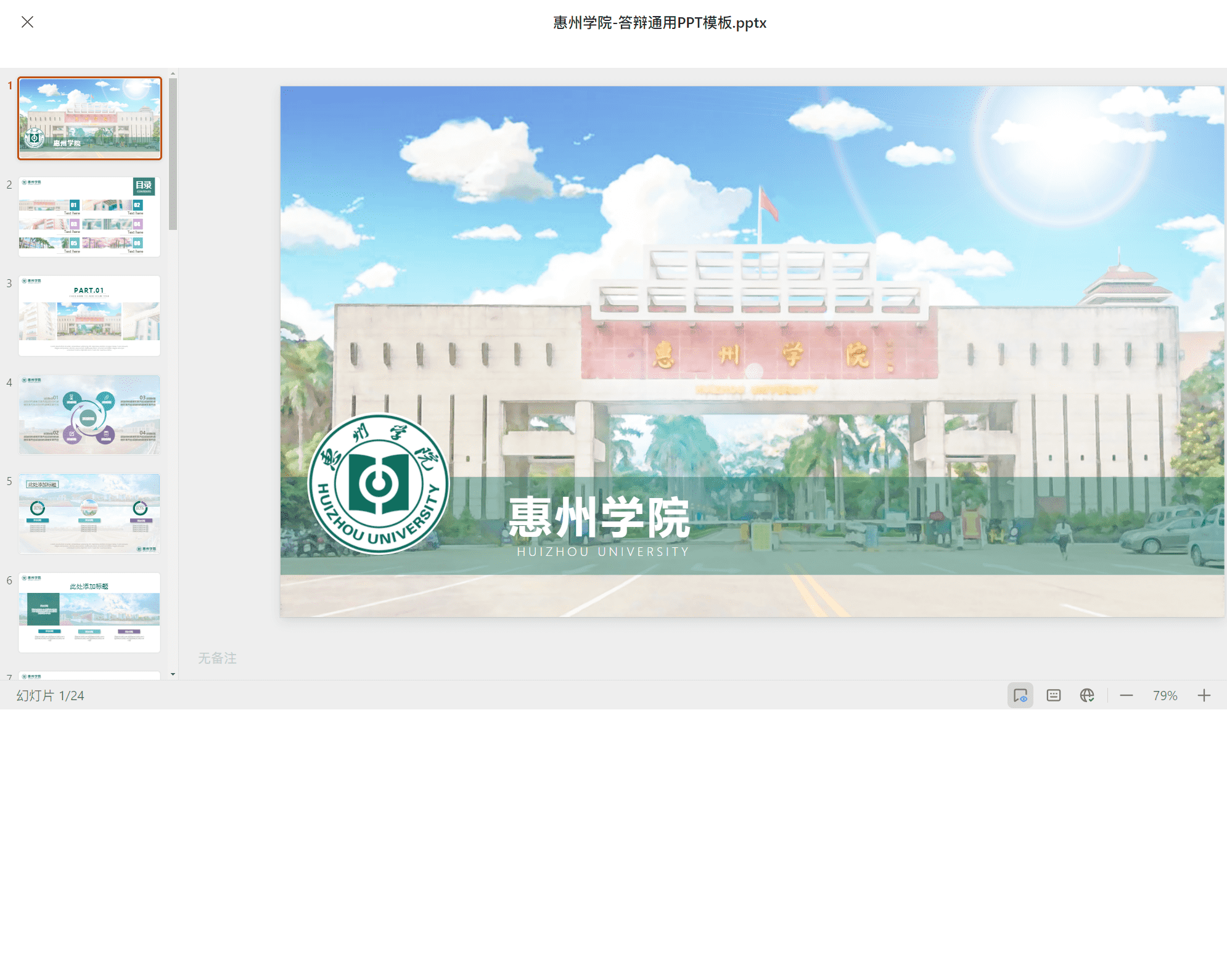
Task: Click the 79% zoom level value
Action: (x=1165, y=695)
